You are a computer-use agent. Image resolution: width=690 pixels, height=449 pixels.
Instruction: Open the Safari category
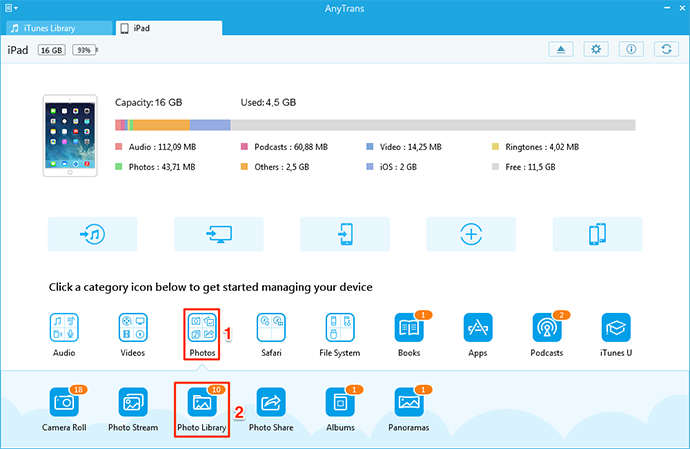271,328
